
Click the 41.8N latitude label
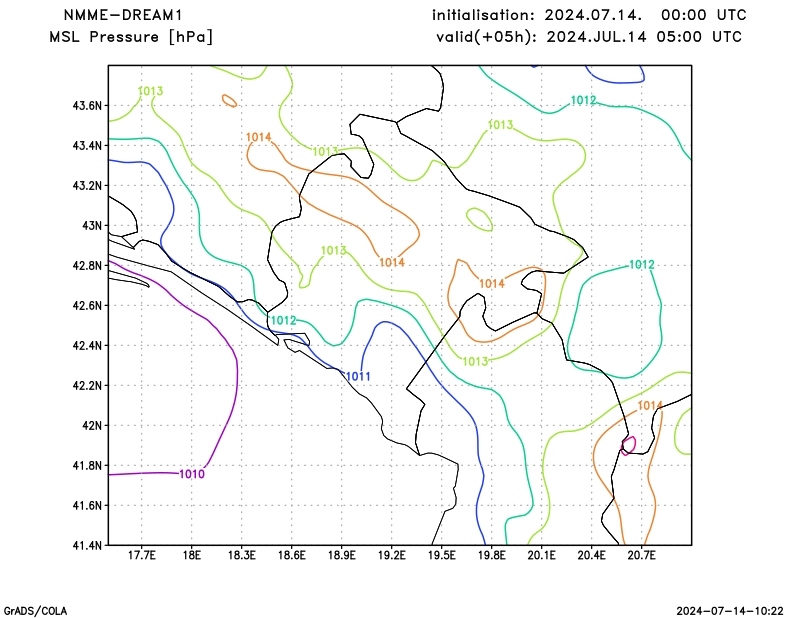87,465
